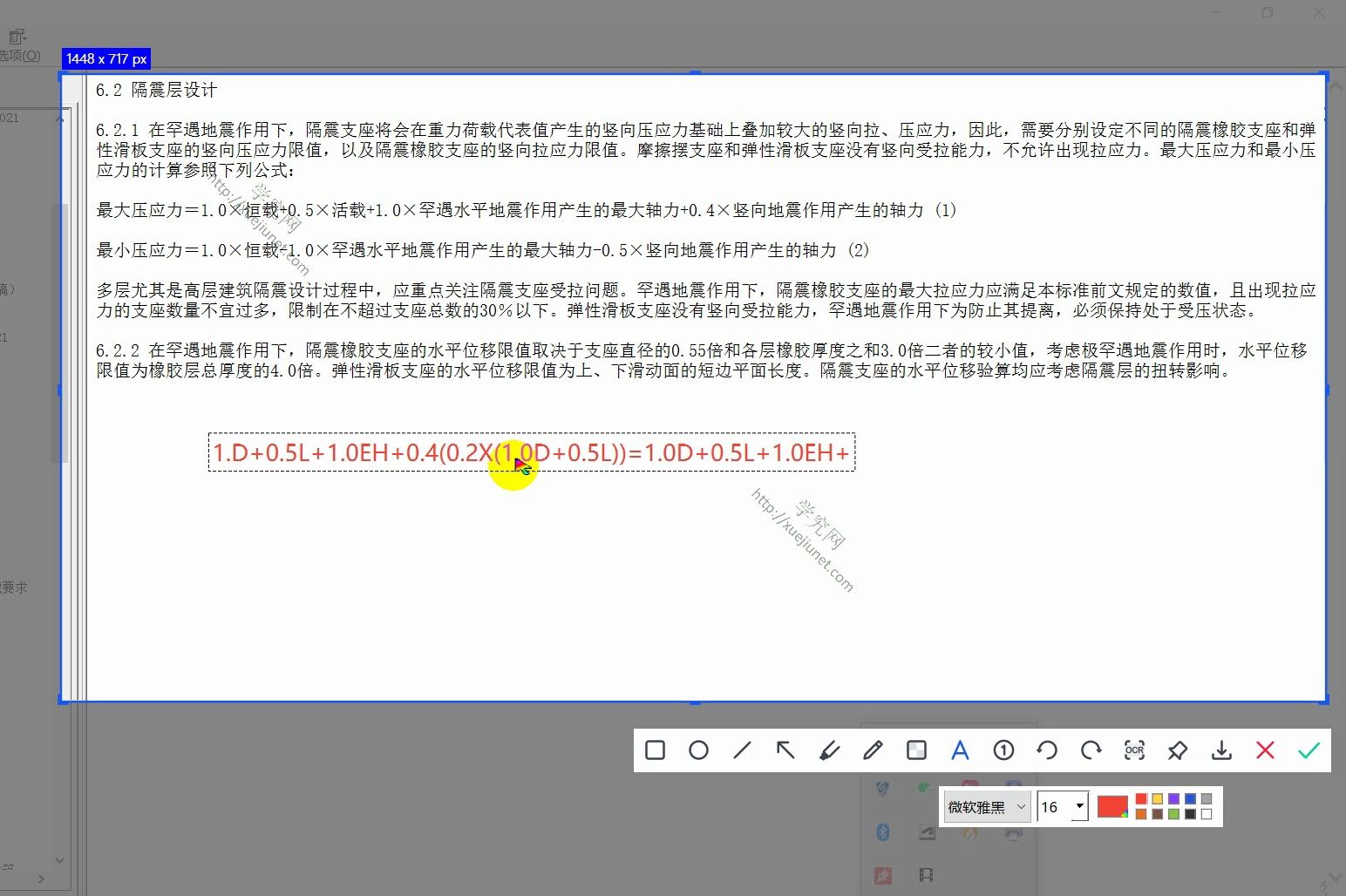Select the text annotation tool
The height and width of the screenshot is (896, 1346).
[960, 750]
